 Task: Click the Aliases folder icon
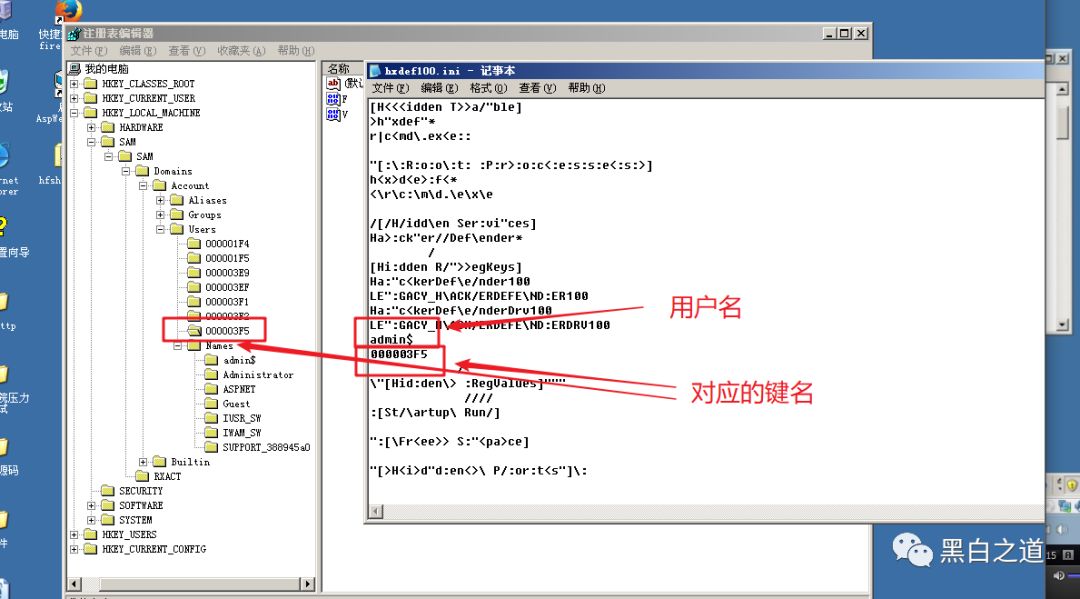click(x=177, y=200)
